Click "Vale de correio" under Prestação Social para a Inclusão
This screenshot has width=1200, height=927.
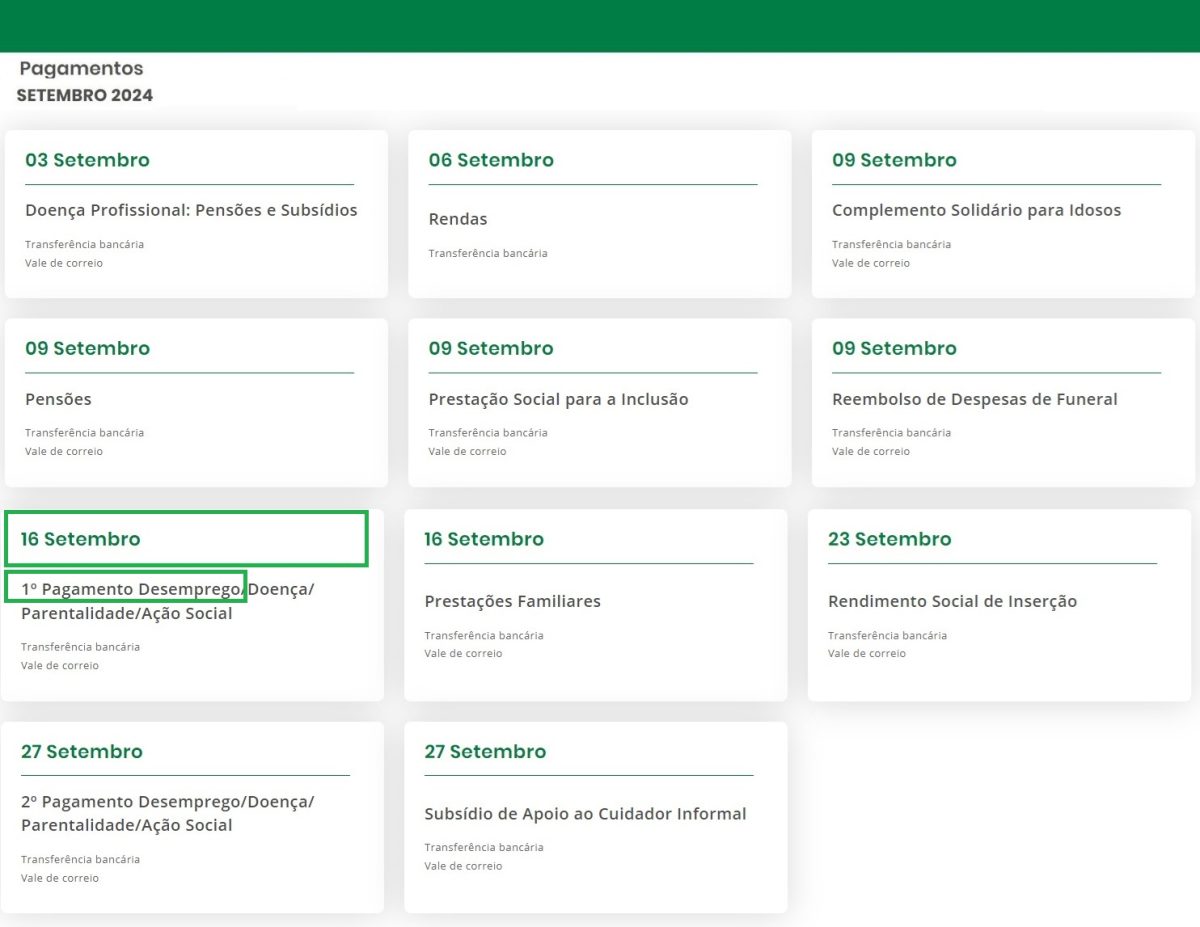[x=467, y=451]
